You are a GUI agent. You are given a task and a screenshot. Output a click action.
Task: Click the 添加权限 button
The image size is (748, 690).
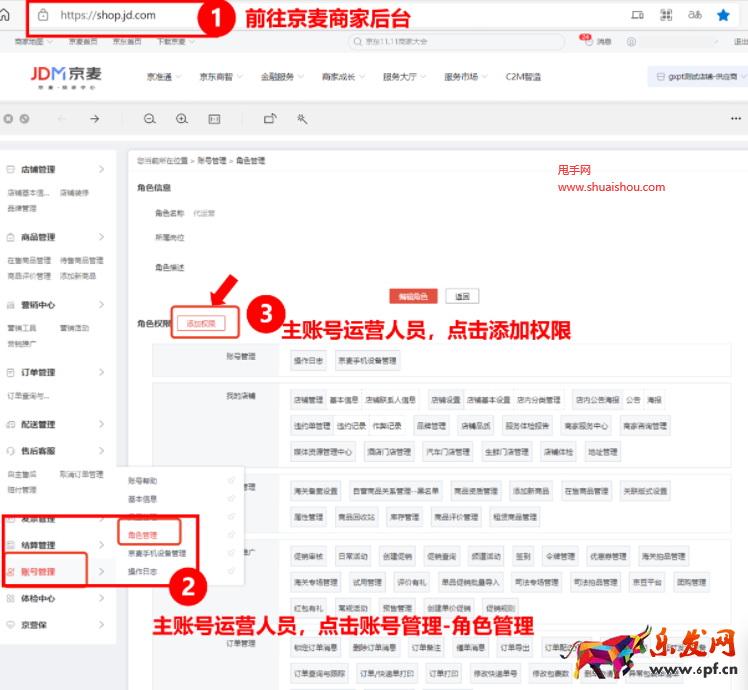point(201,324)
